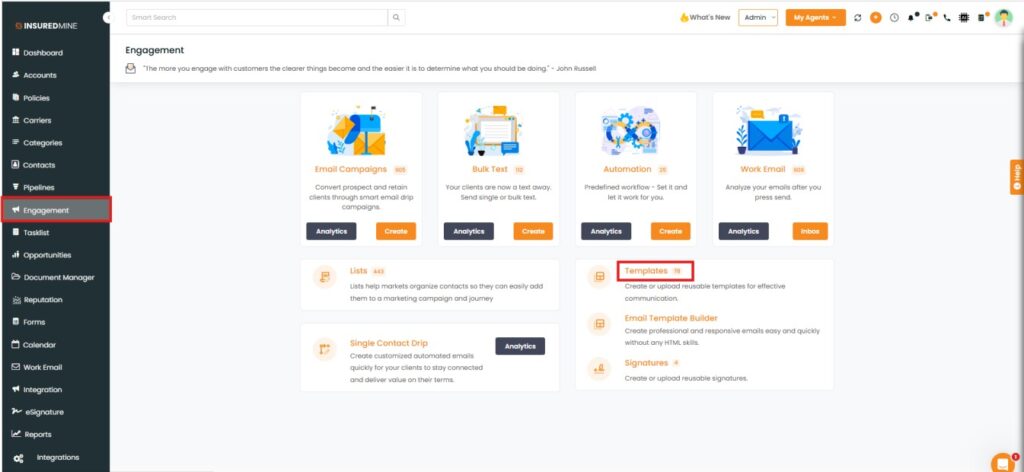The image size is (1024, 472).
Task: Collapse the left sidebar with arrow
Action: (x=108, y=18)
